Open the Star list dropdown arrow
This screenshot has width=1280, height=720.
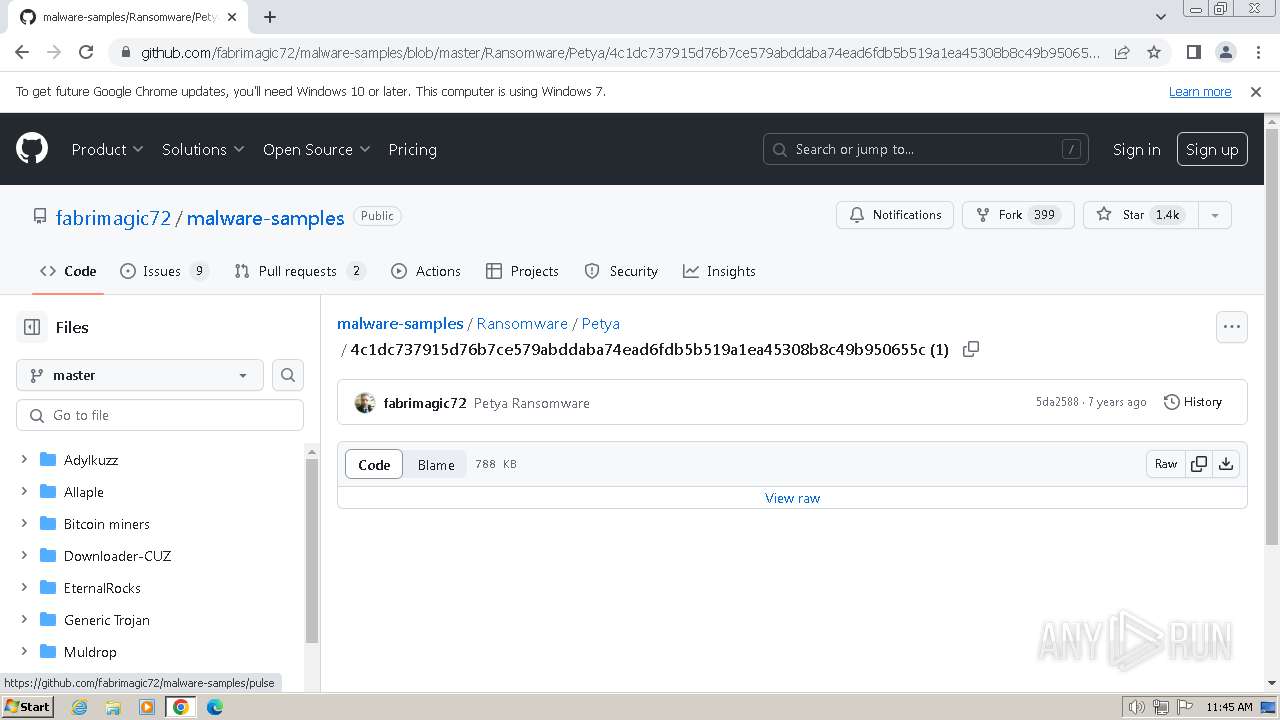pyautogui.click(x=1215, y=215)
